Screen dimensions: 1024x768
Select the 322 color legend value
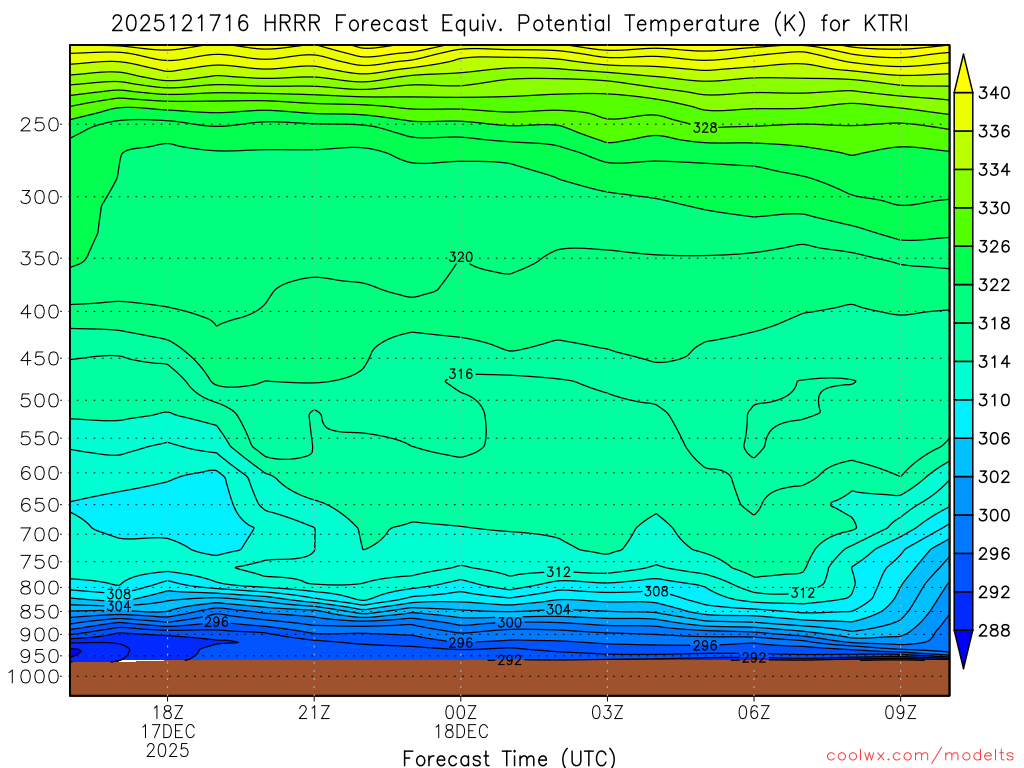click(994, 285)
